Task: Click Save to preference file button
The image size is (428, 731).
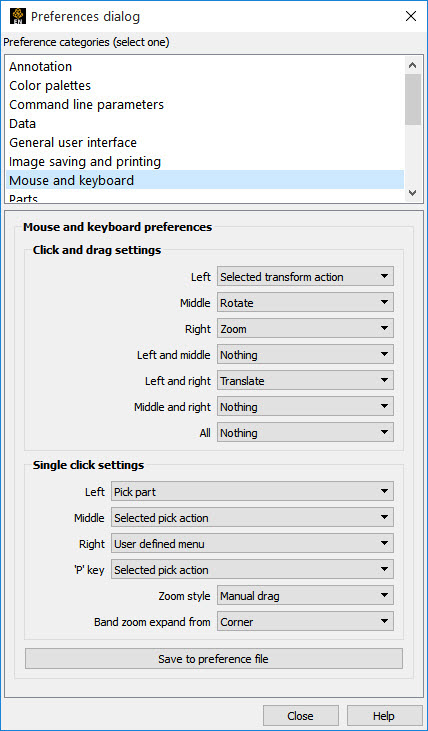Action: (x=214, y=659)
